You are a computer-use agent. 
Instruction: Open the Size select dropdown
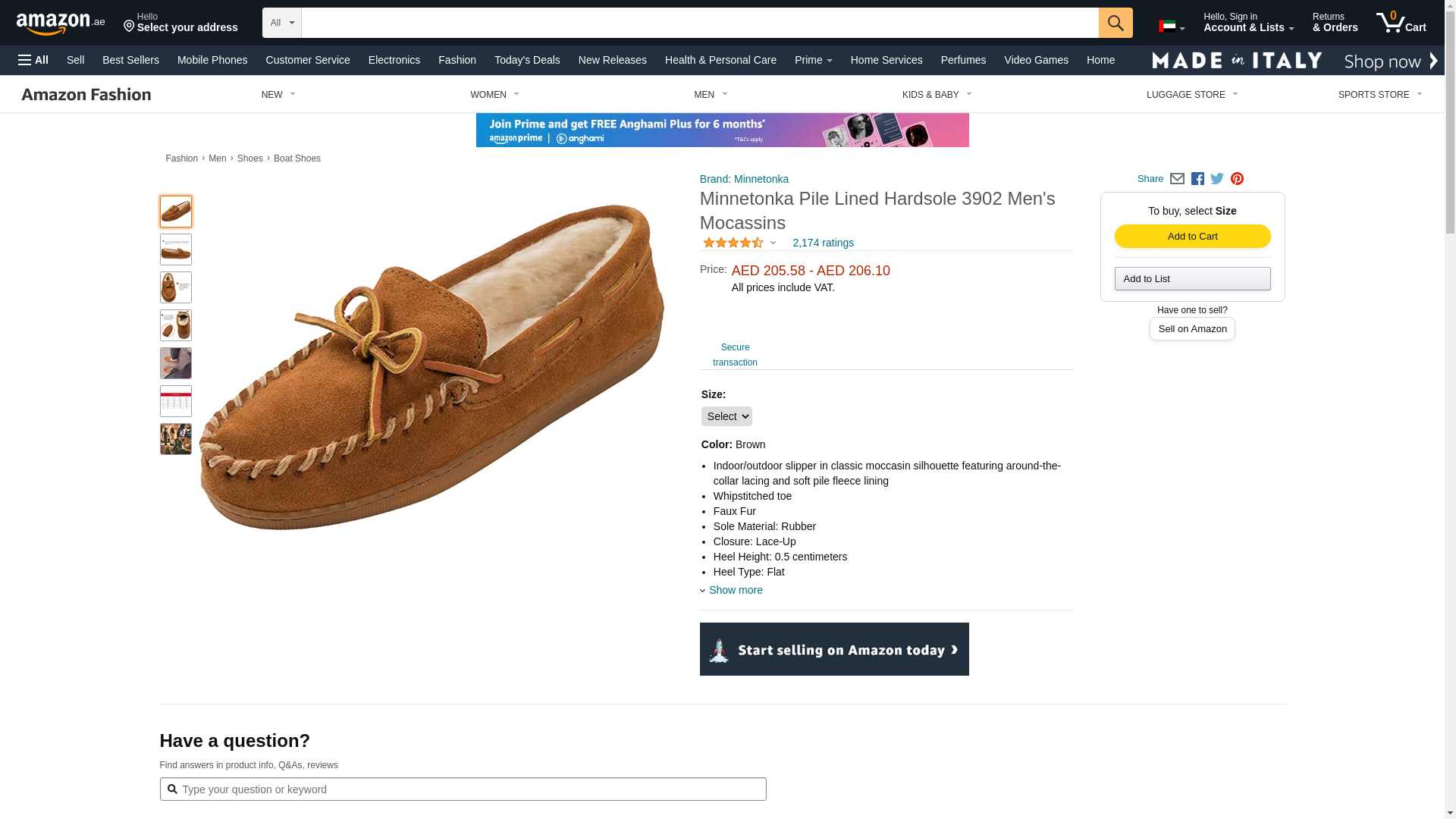[726, 416]
